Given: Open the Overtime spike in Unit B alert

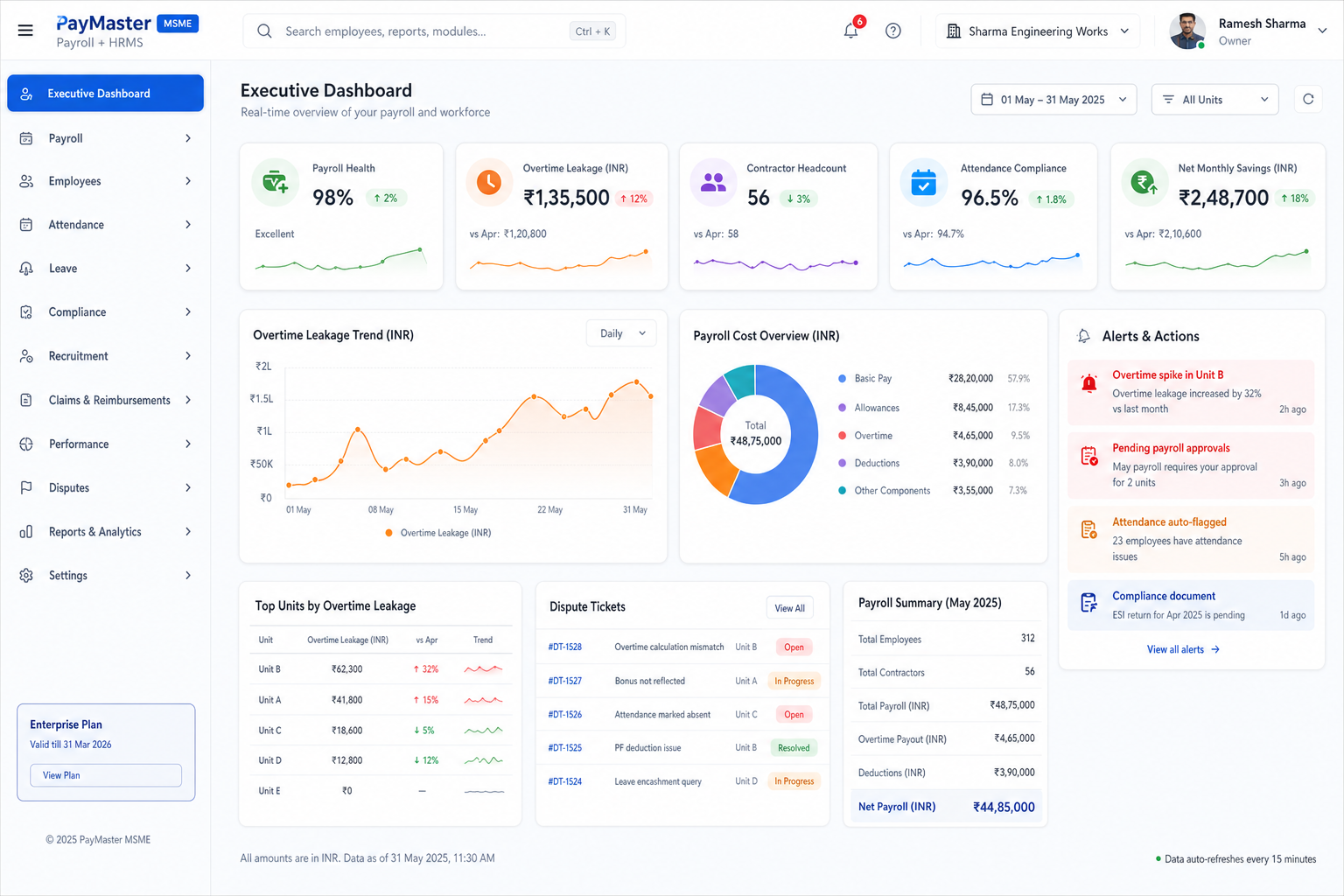Looking at the screenshot, I should (1191, 392).
